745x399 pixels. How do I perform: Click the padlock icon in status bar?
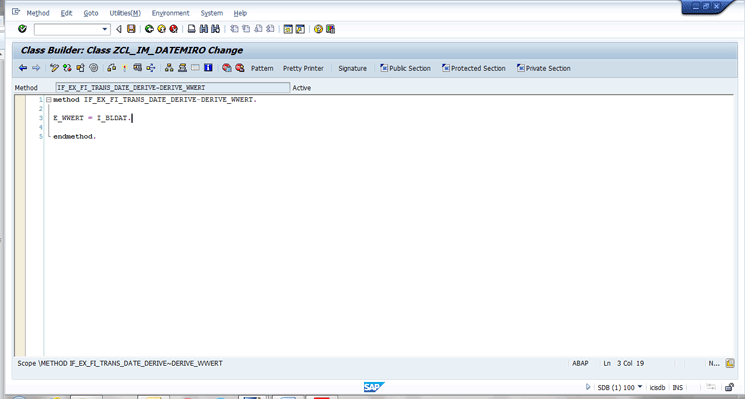[729, 387]
